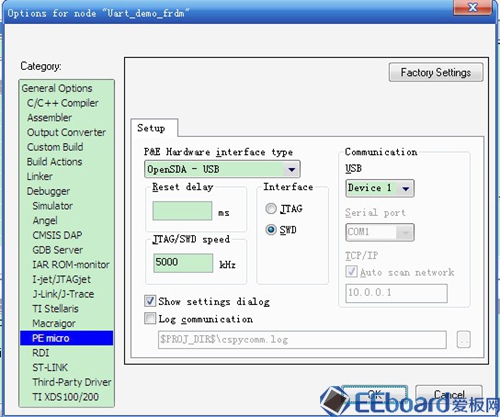This screenshot has width=500, height=417.
Task: Open Linker category
Action: [x=40, y=176]
